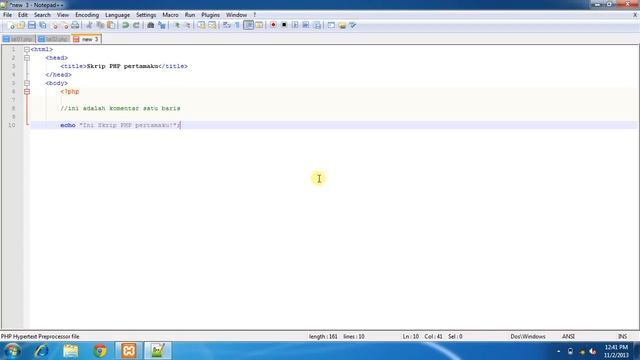640x360 pixels.
Task: Select the new 3 tab
Action: pos(86,39)
